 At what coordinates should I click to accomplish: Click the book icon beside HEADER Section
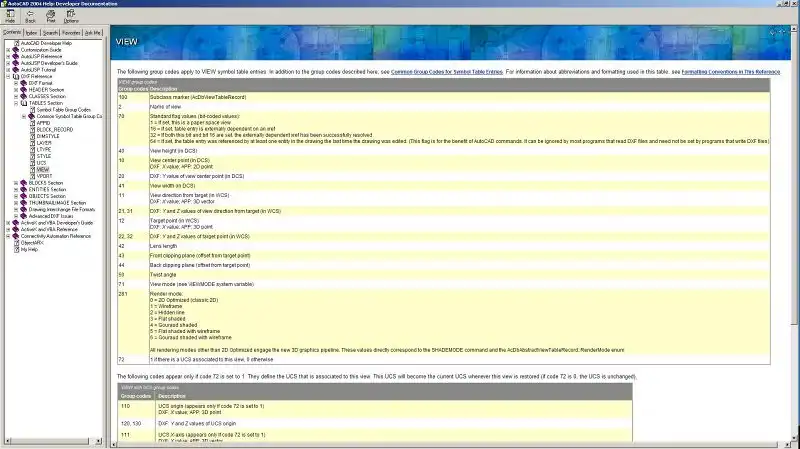[x=23, y=90]
